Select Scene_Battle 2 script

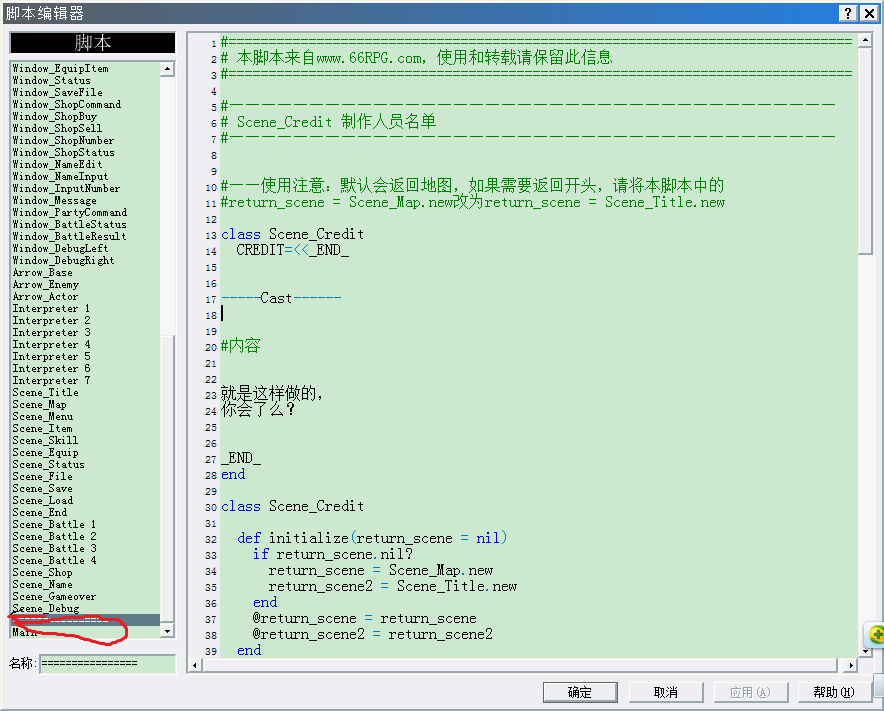pos(55,536)
